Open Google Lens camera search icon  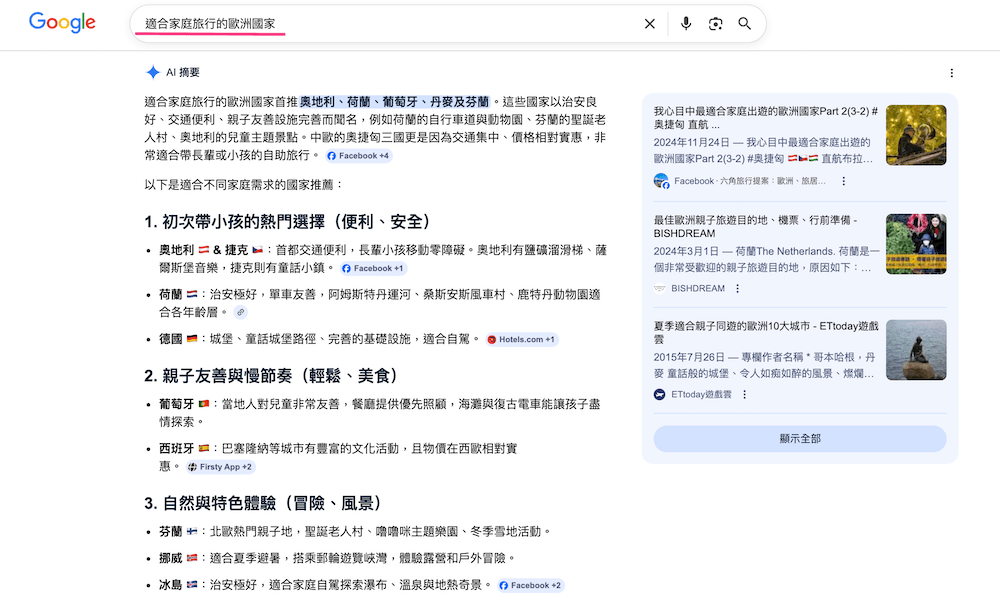[x=715, y=23]
